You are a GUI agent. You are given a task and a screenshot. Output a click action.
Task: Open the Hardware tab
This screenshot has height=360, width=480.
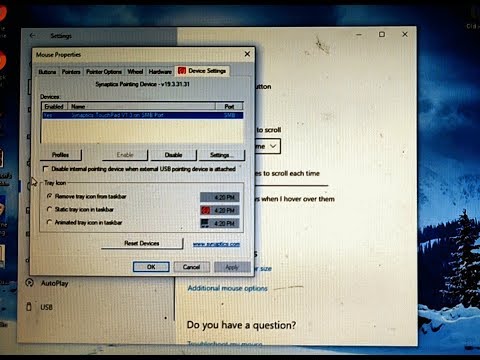(x=160, y=72)
